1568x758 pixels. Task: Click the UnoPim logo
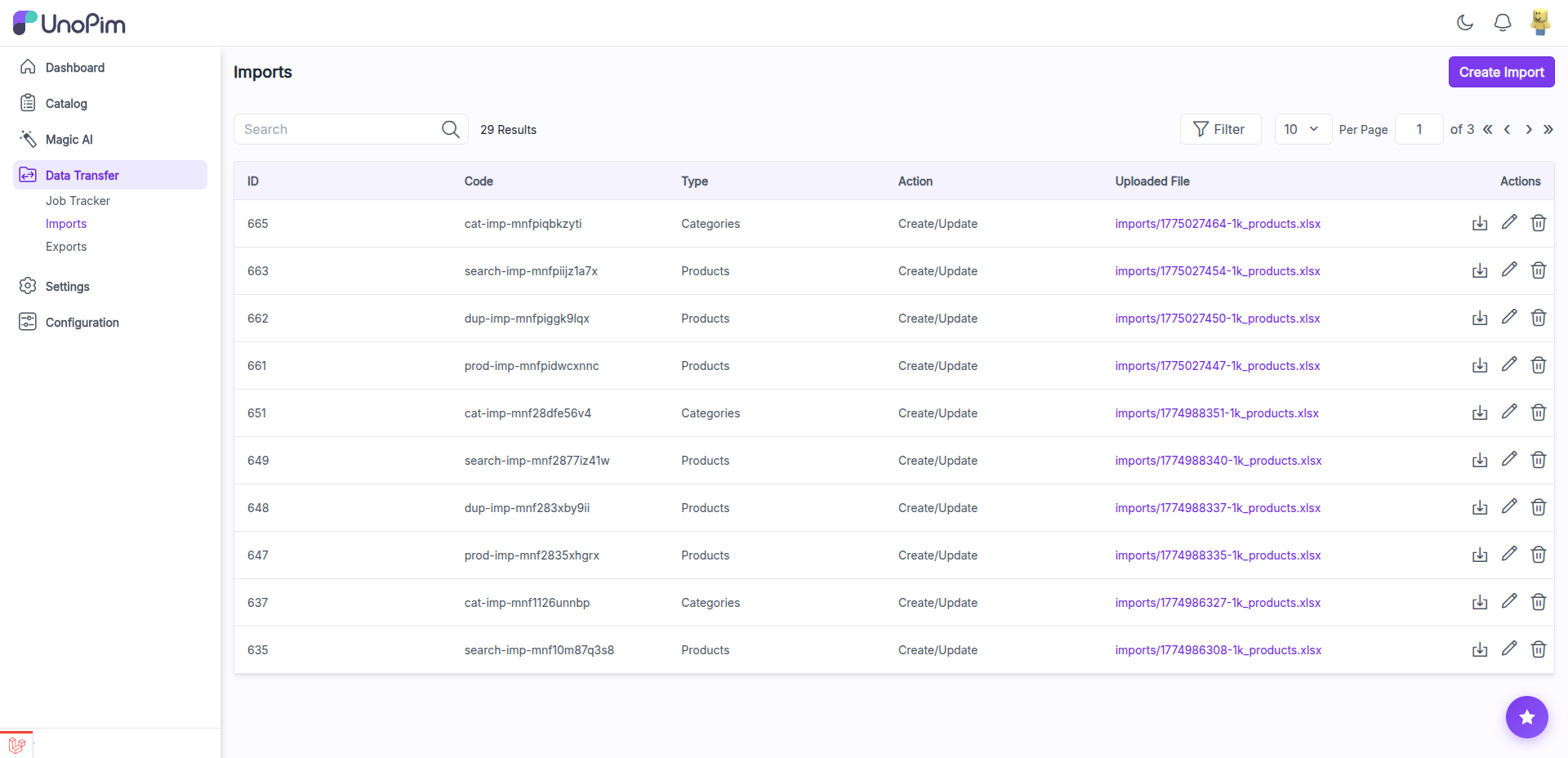(69, 22)
